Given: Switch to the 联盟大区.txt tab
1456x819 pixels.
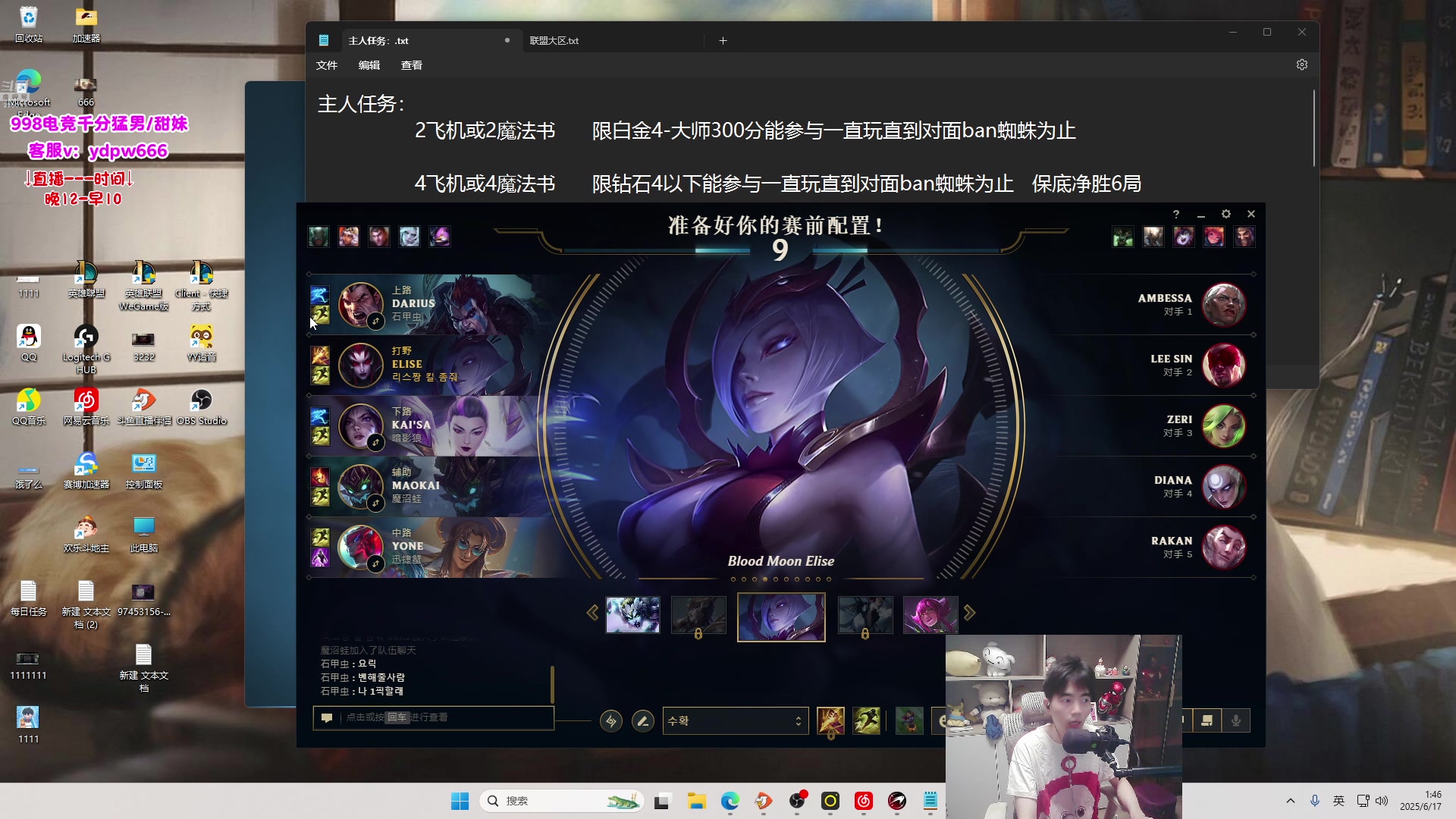Looking at the screenshot, I should pyautogui.click(x=554, y=41).
